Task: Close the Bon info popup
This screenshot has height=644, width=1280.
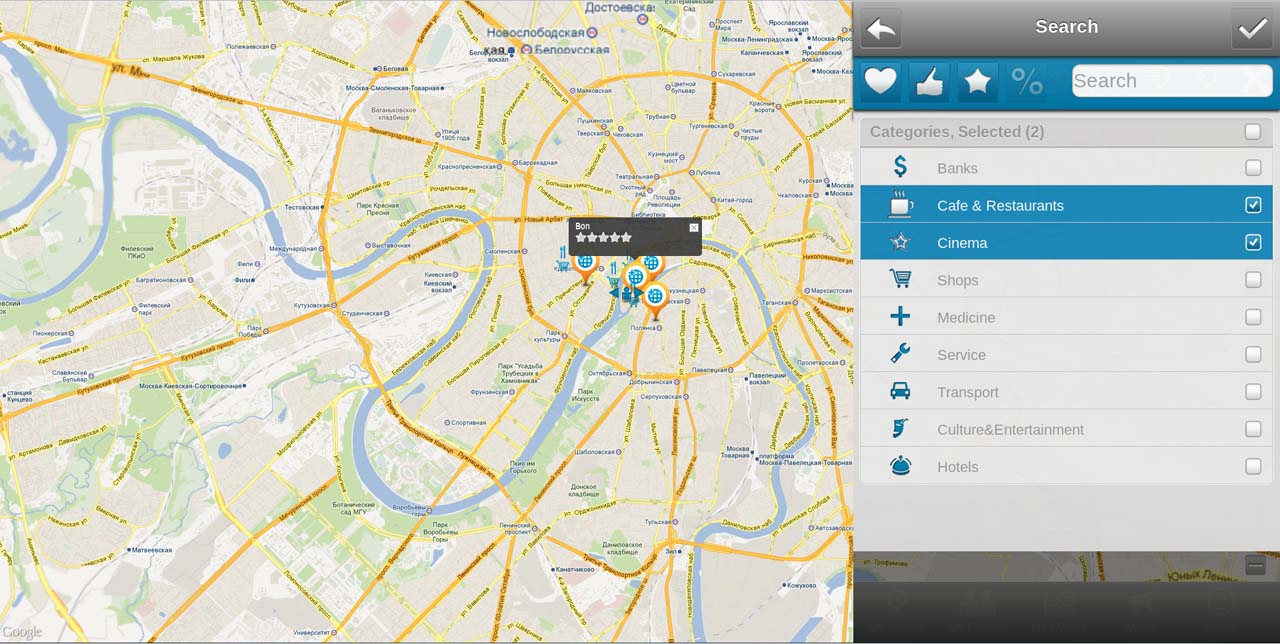Action: click(x=694, y=227)
